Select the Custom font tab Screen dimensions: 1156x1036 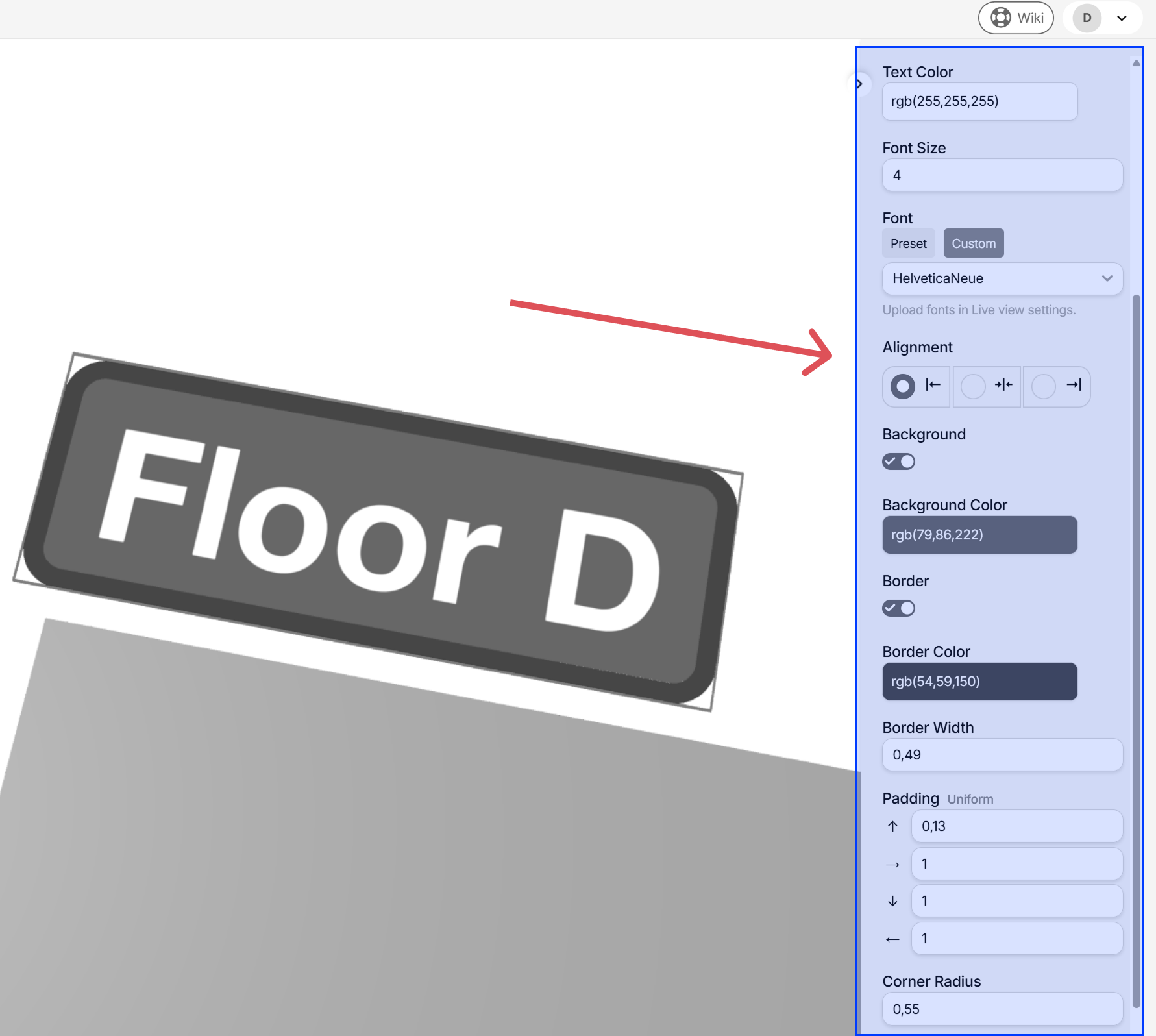point(974,243)
